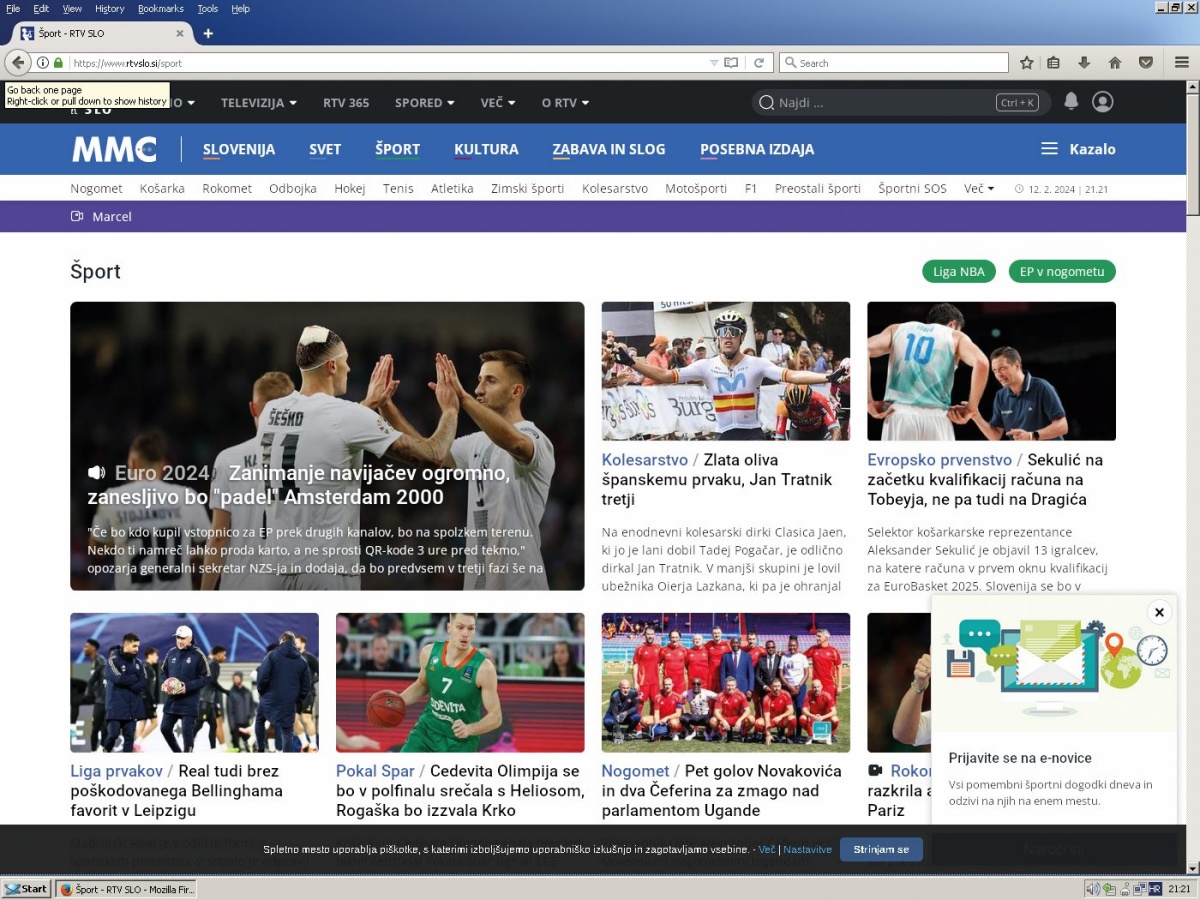1200x900 pixels.
Task: Open the Firefox hamburger menu
Action: click(x=1181, y=63)
